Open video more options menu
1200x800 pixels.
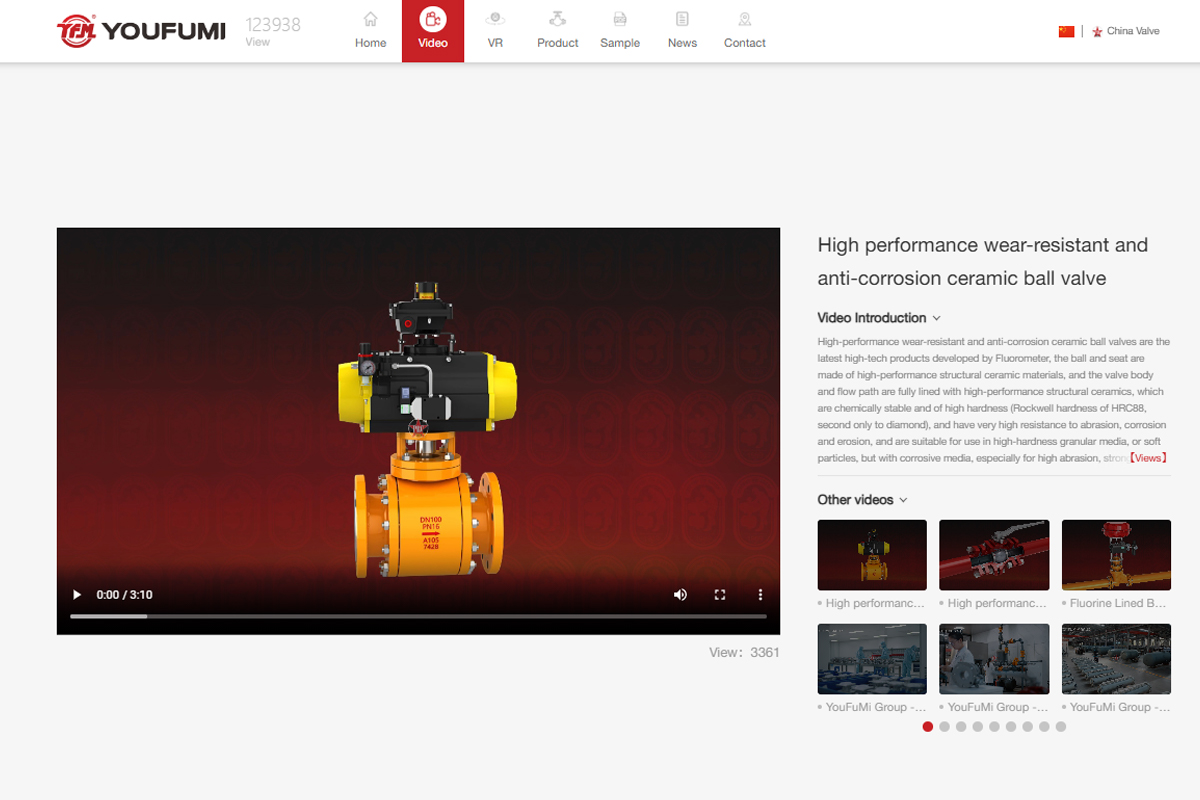click(x=760, y=595)
